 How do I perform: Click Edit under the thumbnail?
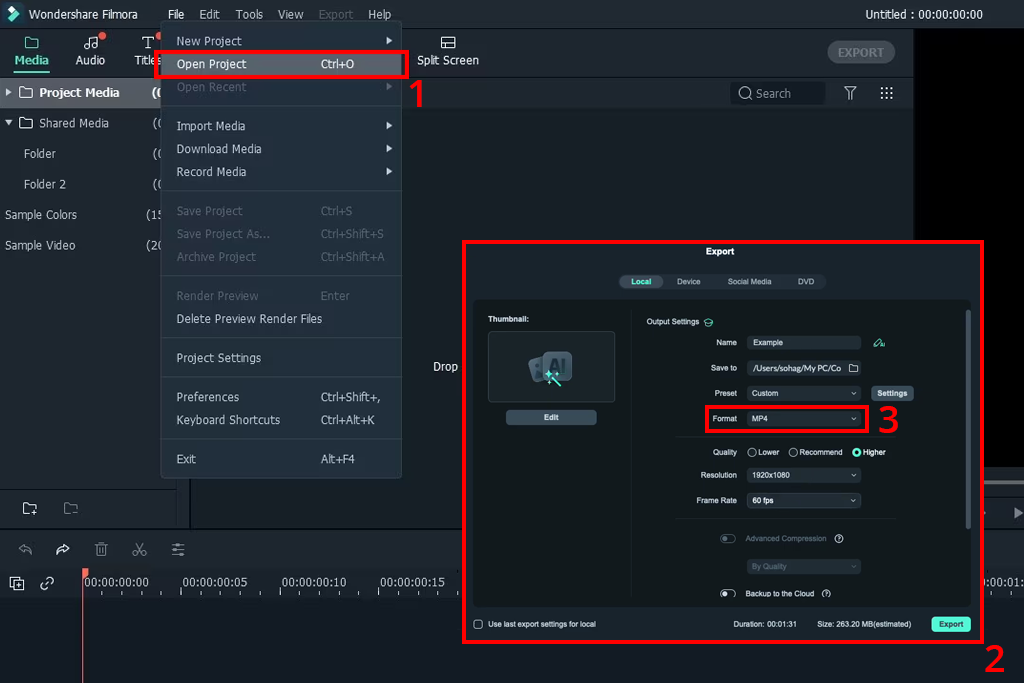coord(551,417)
